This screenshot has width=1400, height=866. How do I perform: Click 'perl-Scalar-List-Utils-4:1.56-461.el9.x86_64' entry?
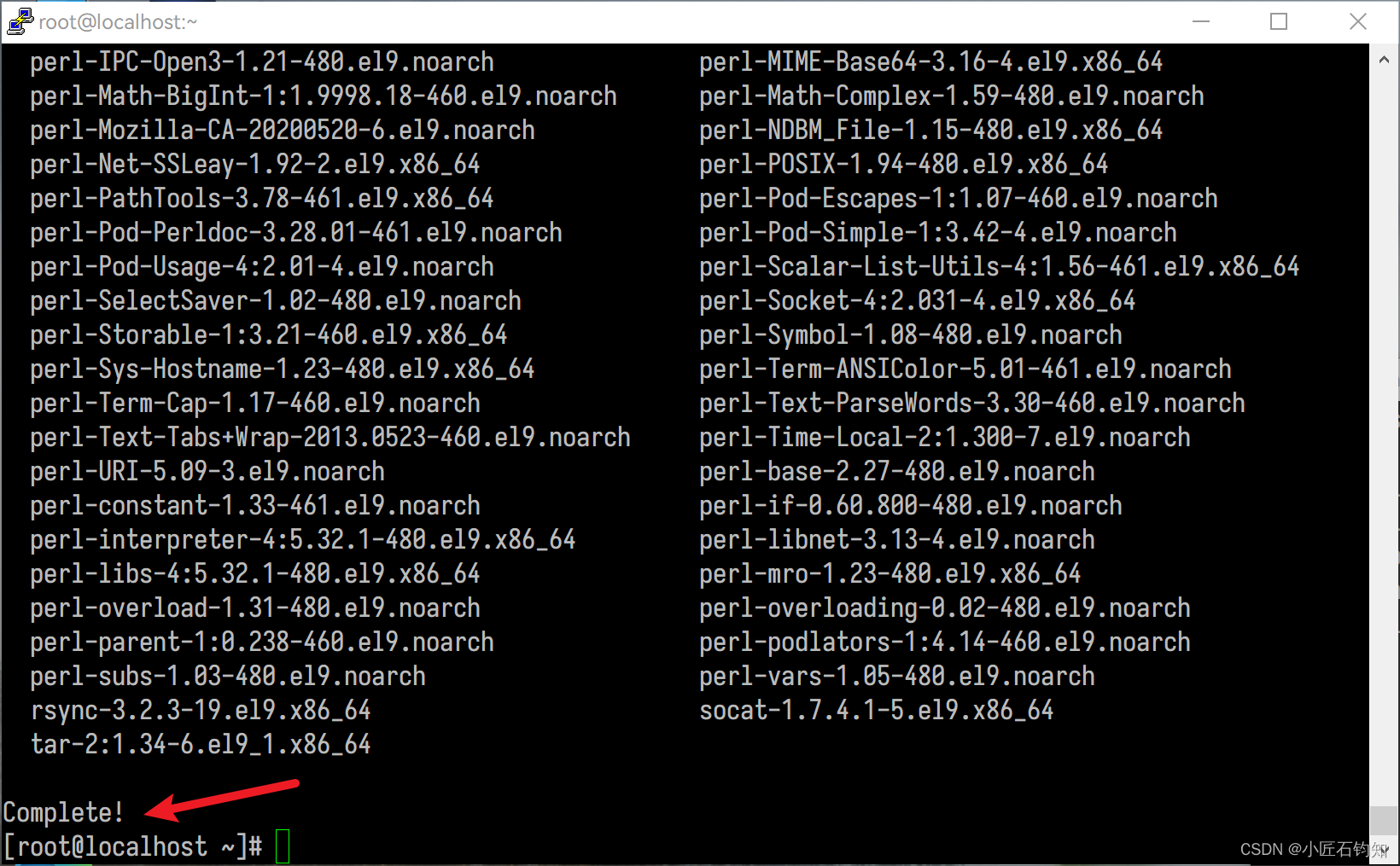1000,267
